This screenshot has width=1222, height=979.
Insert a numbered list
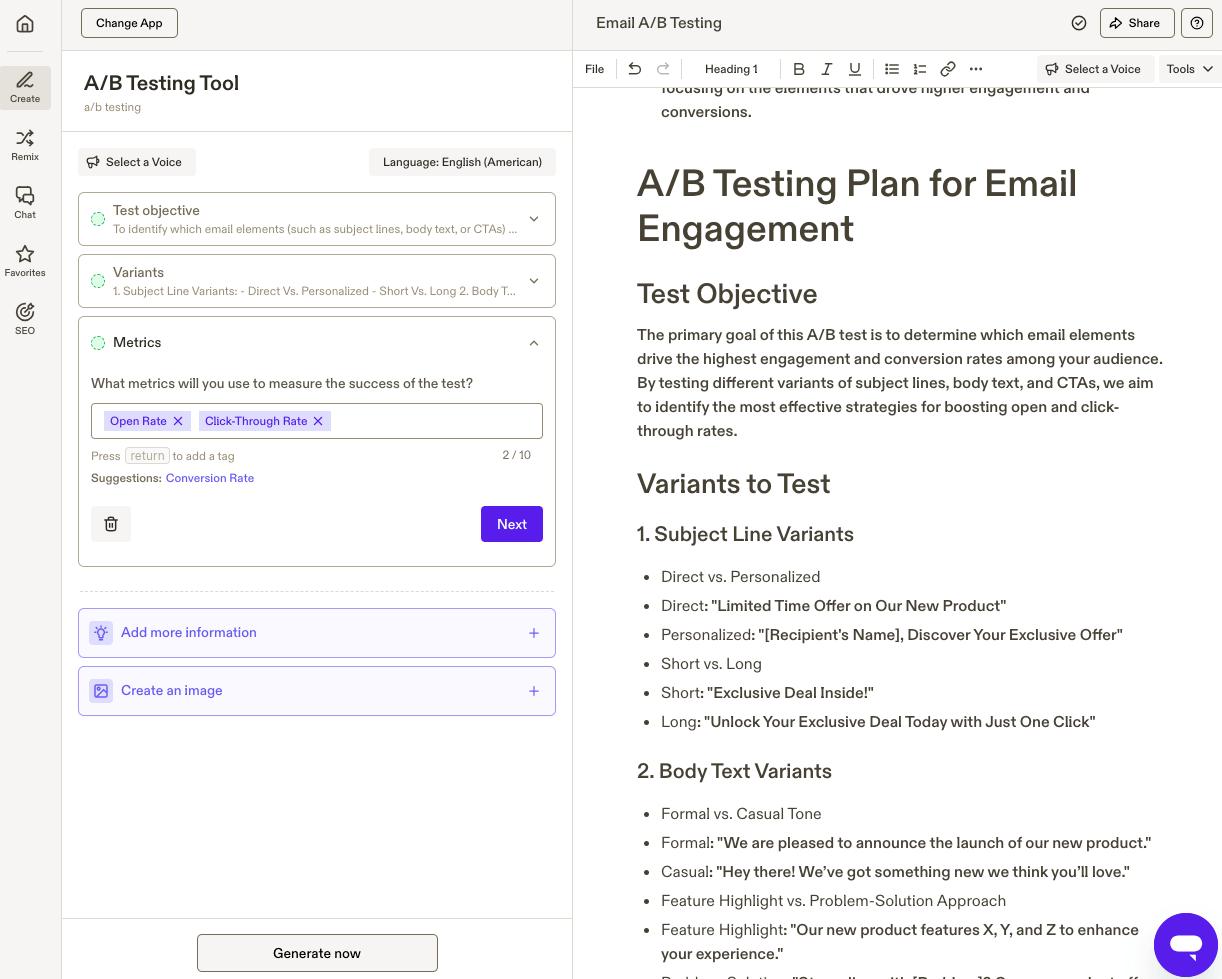pyautogui.click(x=920, y=69)
